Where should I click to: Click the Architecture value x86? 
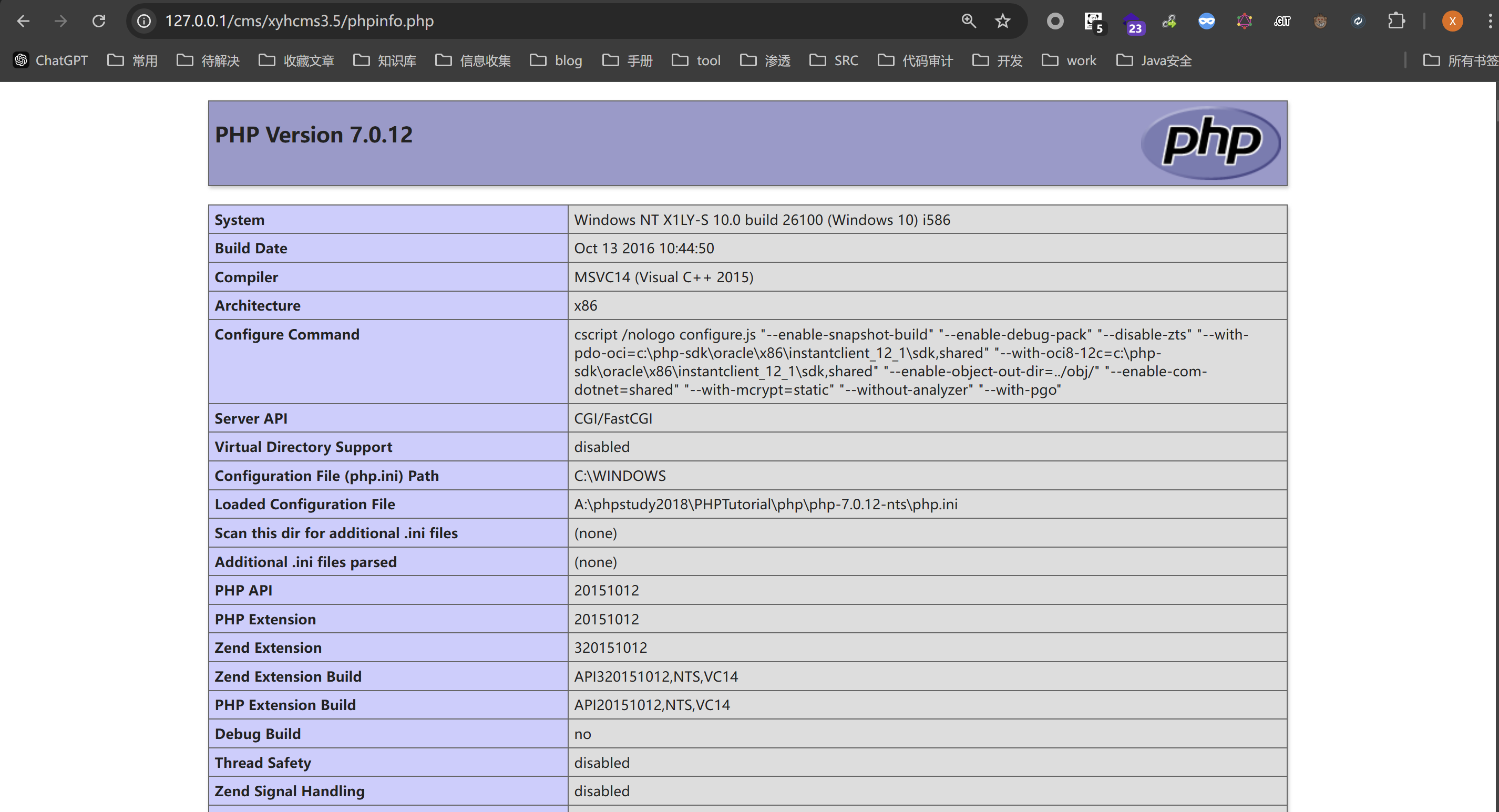pyautogui.click(x=586, y=305)
